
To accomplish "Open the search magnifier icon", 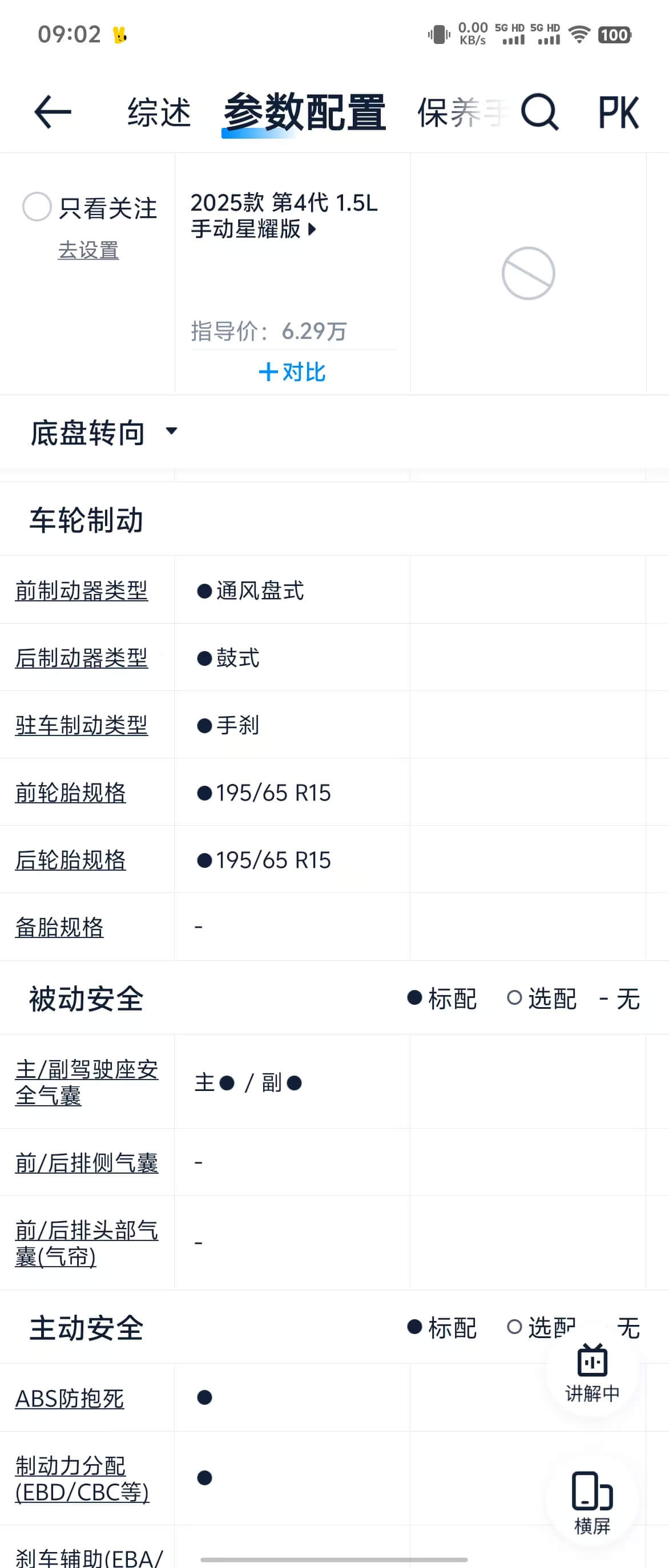I will coord(539,112).
